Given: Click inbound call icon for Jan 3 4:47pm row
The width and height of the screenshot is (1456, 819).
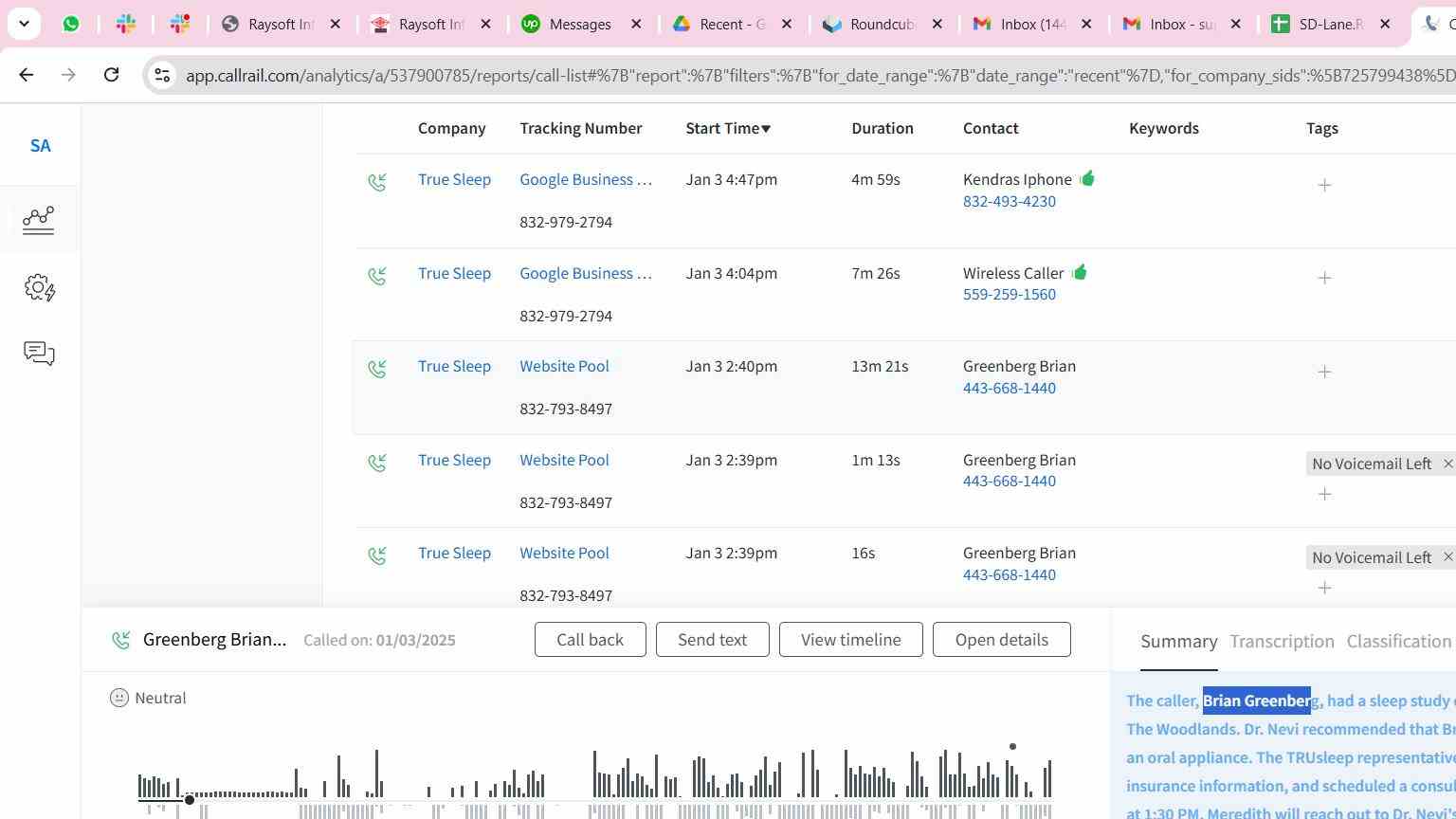Looking at the screenshot, I should pyautogui.click(x=377, y=182).
